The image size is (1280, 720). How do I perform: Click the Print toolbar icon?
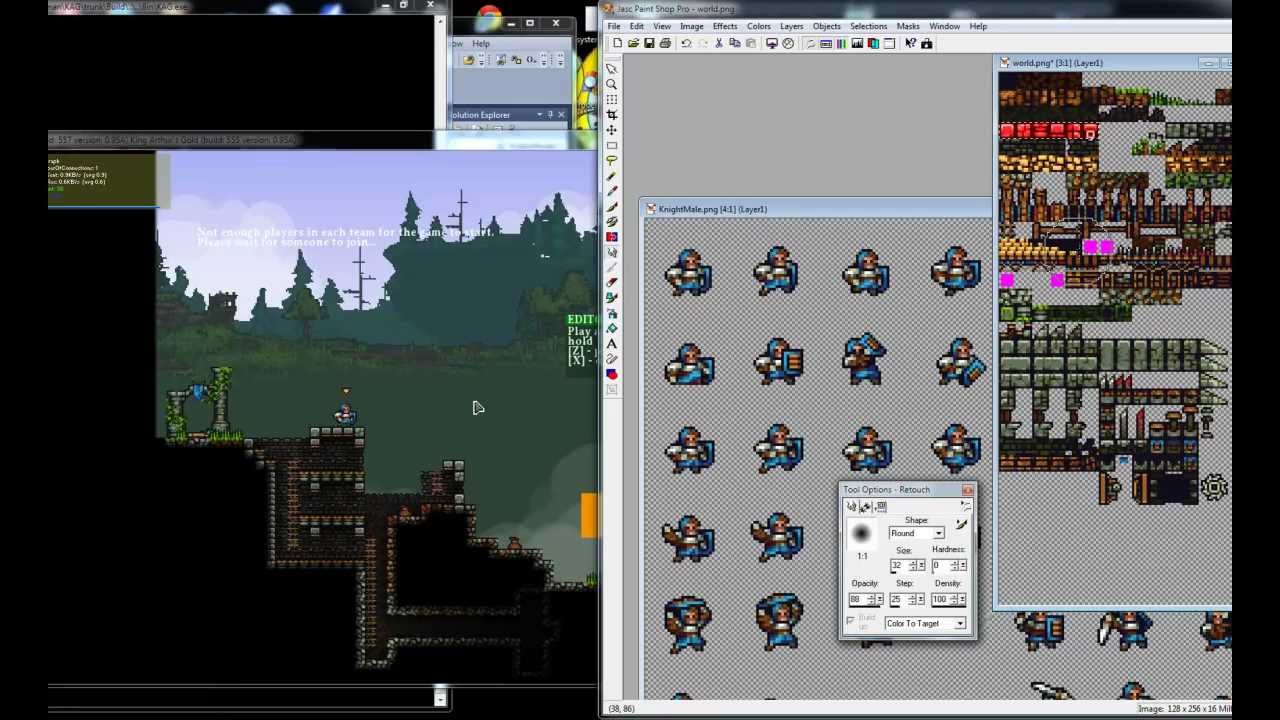665,43
